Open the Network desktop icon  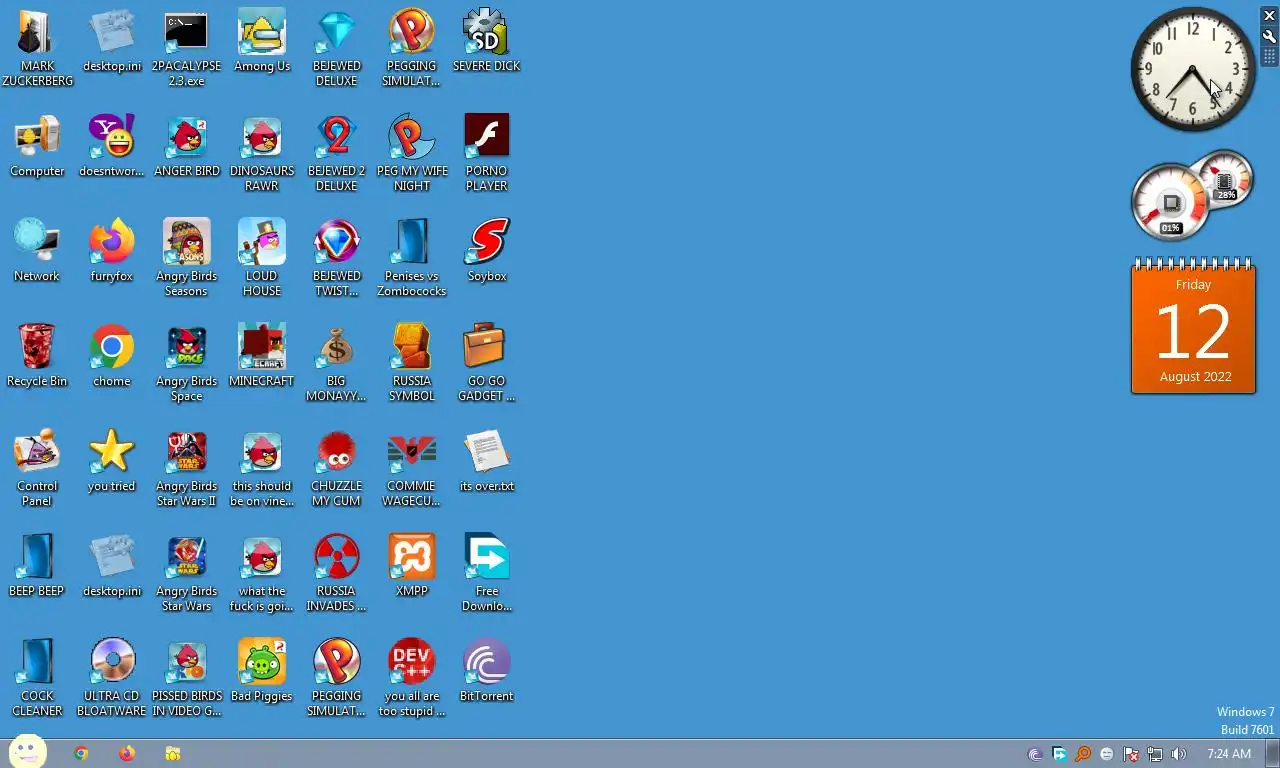pos(37,250)
